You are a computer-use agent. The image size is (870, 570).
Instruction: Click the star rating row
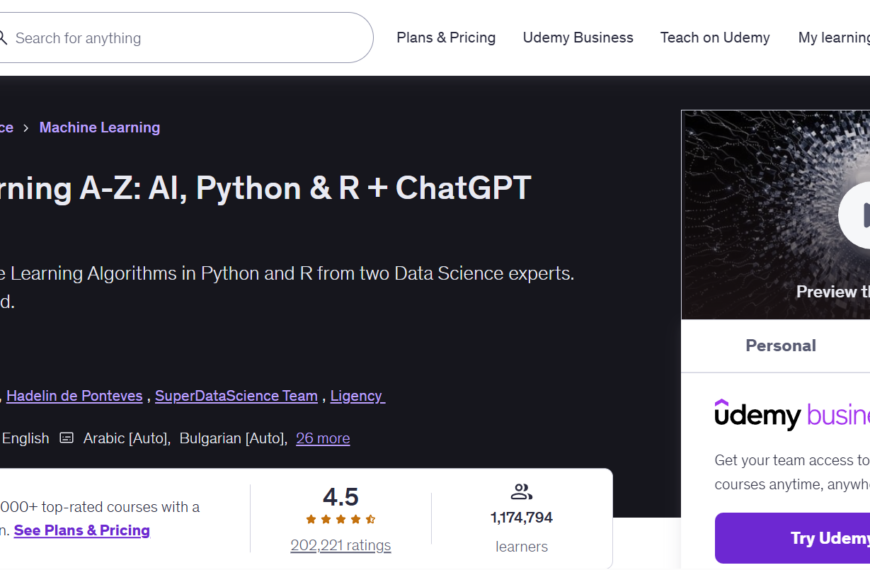(341, 519)
